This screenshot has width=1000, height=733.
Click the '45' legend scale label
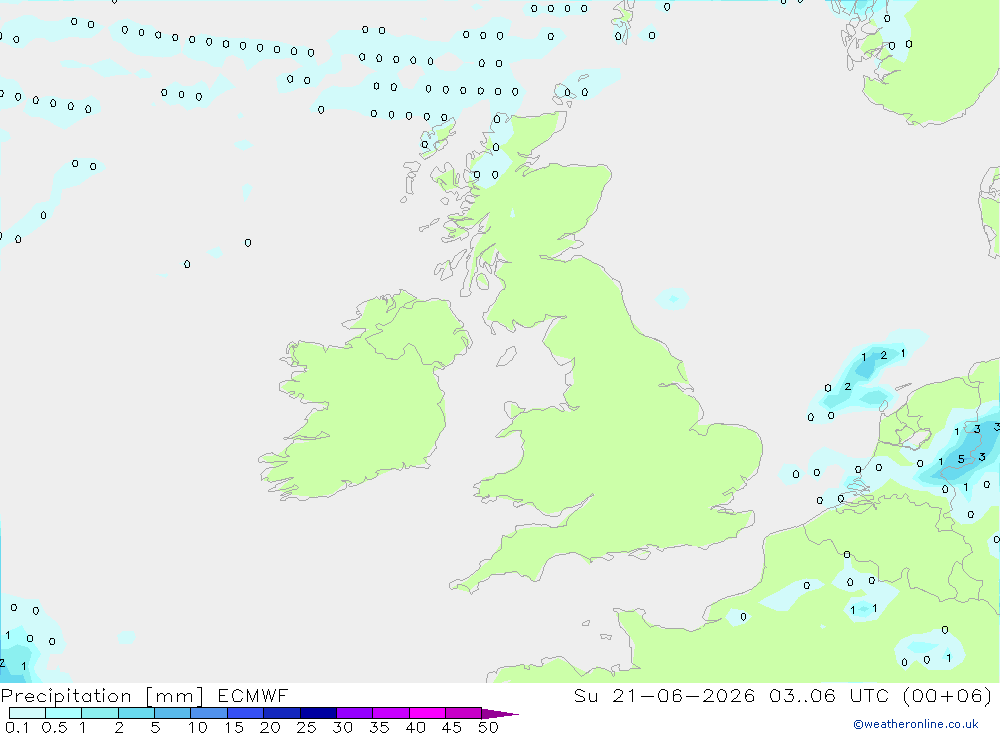452,727
